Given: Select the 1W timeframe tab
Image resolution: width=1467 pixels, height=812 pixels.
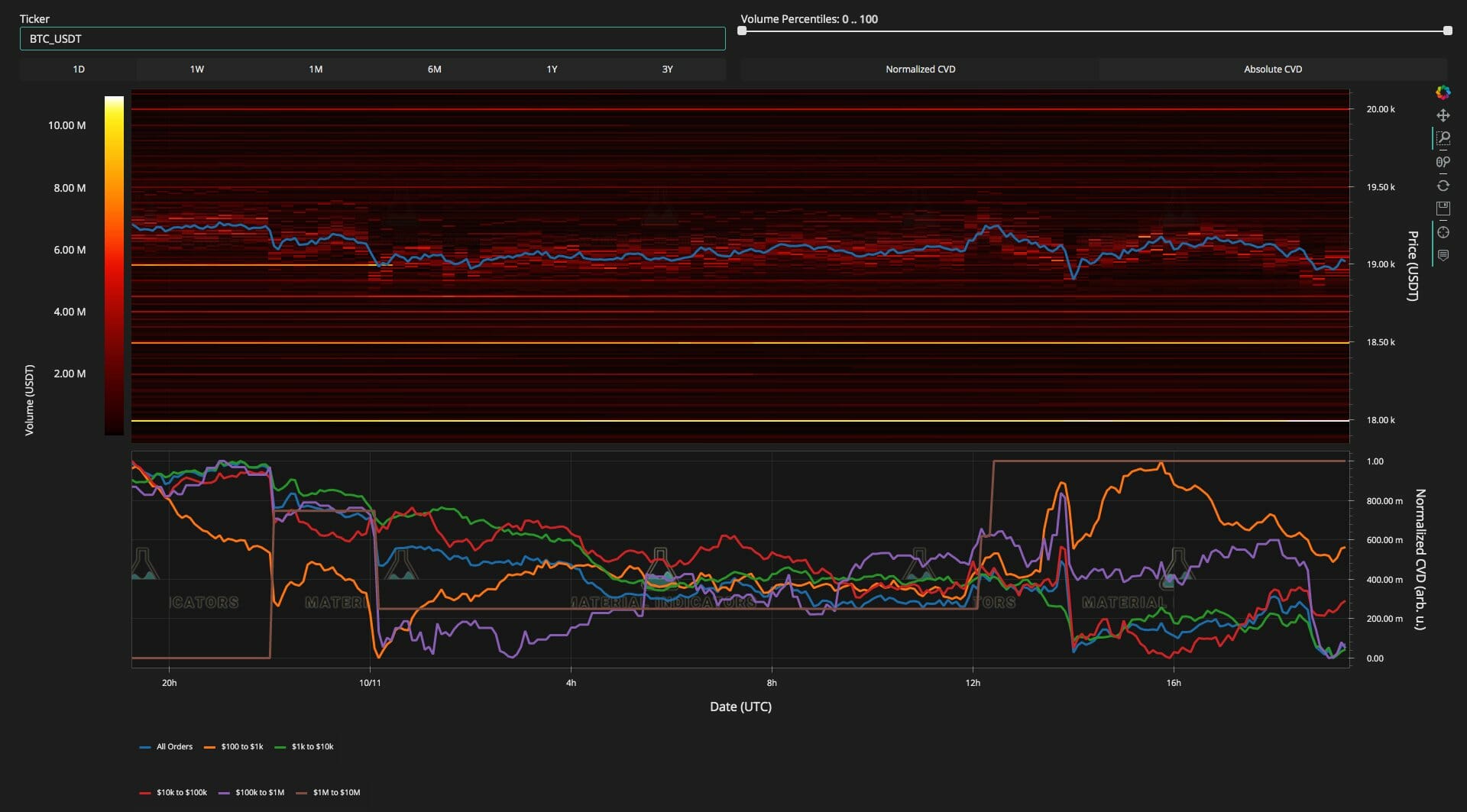Looking at the screenshot, I should click(196, 70).
